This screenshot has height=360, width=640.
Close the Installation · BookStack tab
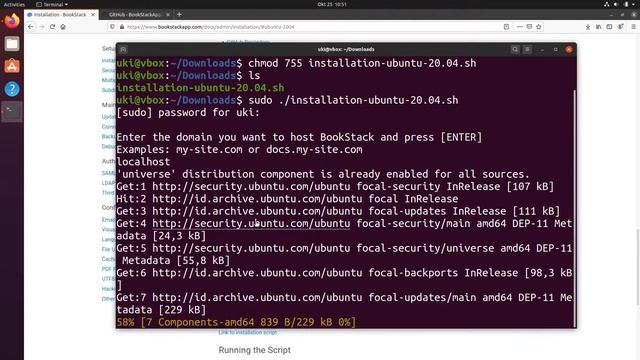point(93,14)
